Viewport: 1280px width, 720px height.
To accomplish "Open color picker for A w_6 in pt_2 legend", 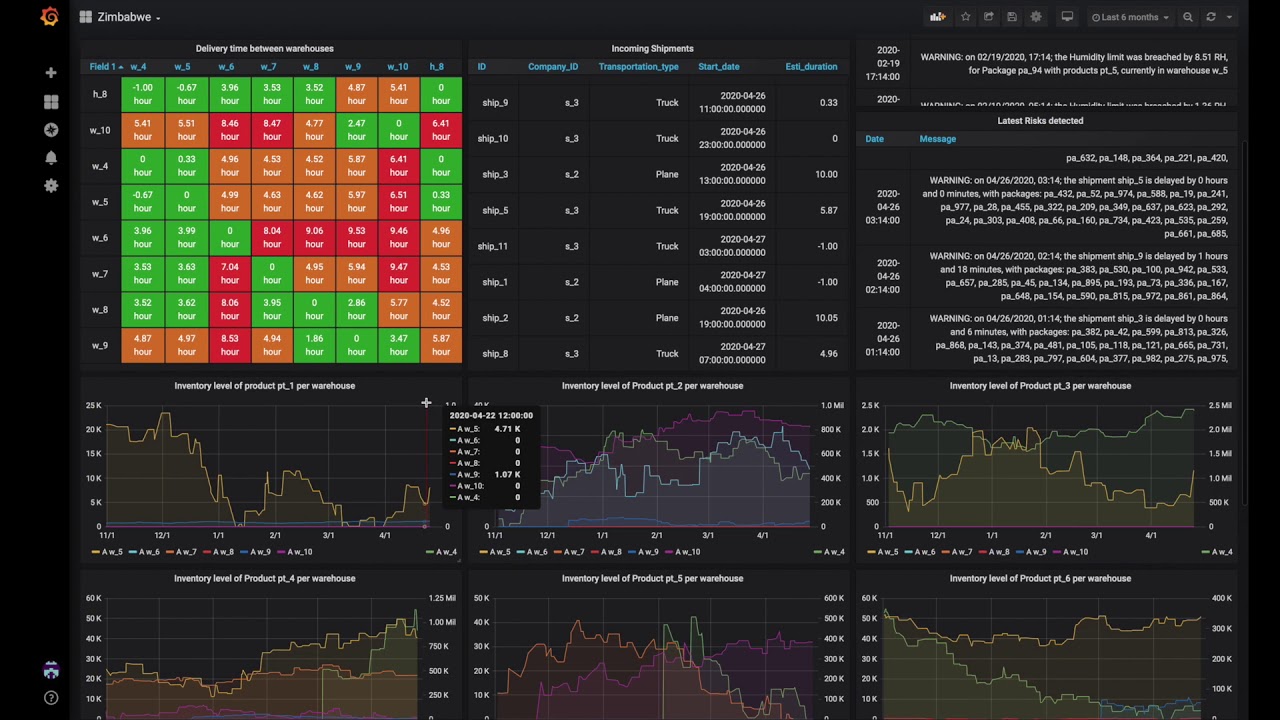I will click(521, 552).
